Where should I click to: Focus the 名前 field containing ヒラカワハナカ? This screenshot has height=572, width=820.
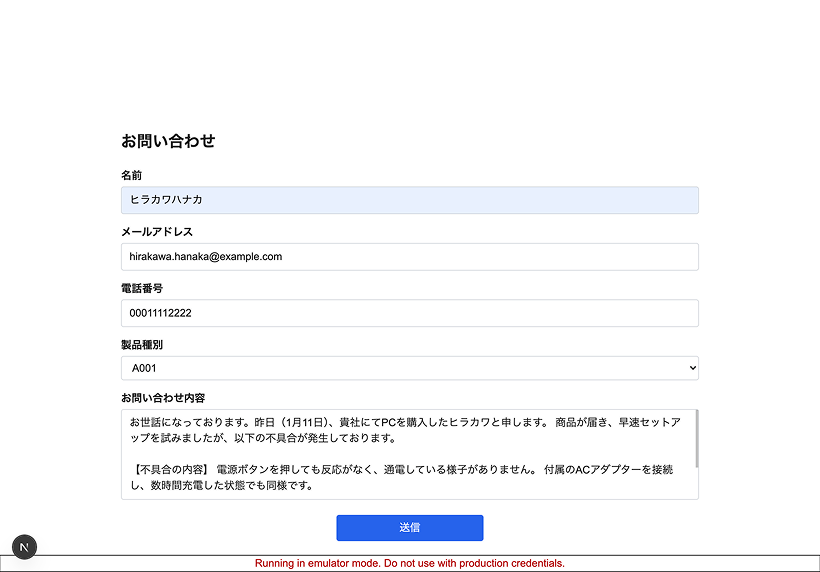[x=409, y=200]
